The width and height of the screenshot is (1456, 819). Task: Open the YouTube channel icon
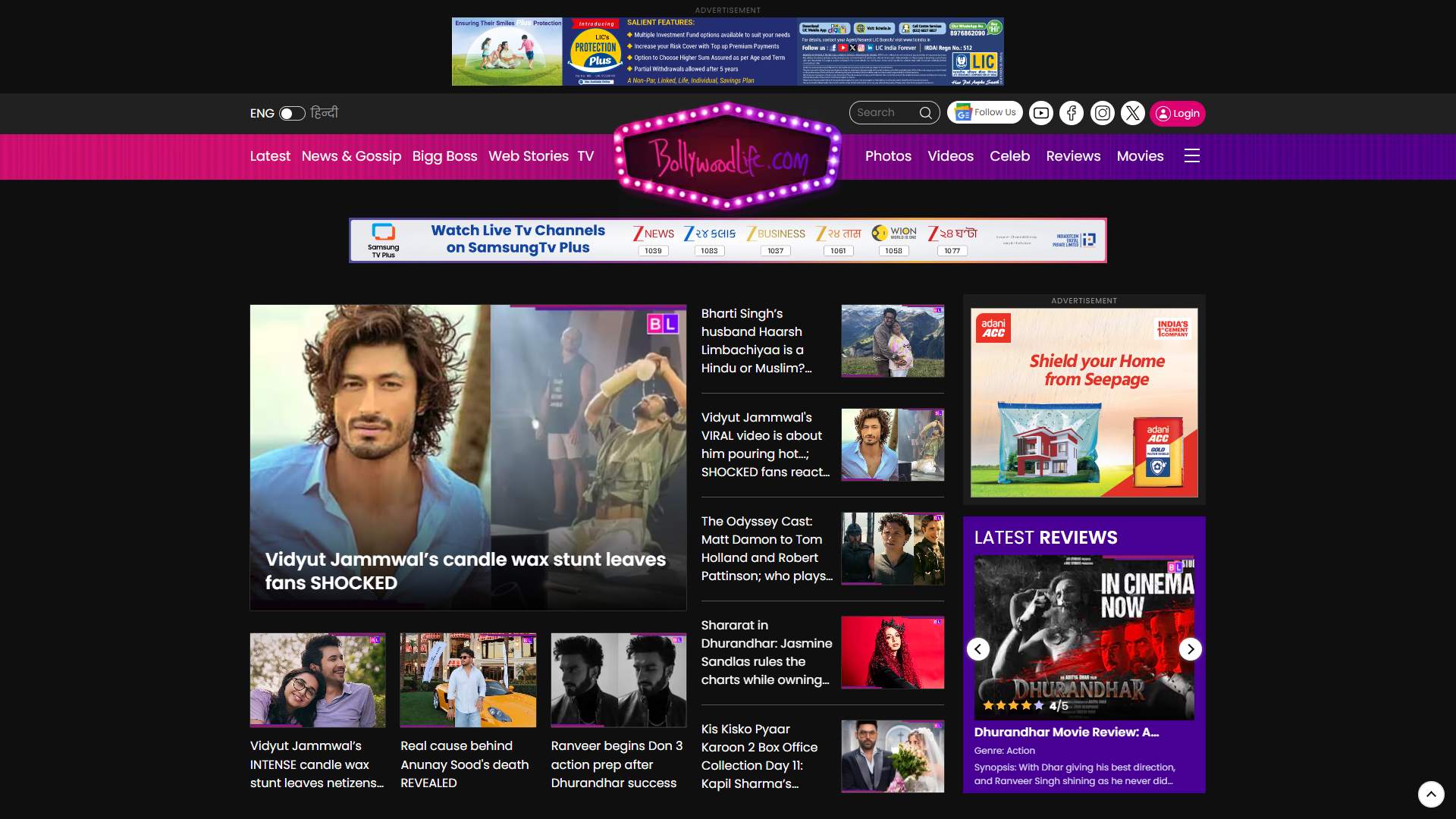[1040, 112]
